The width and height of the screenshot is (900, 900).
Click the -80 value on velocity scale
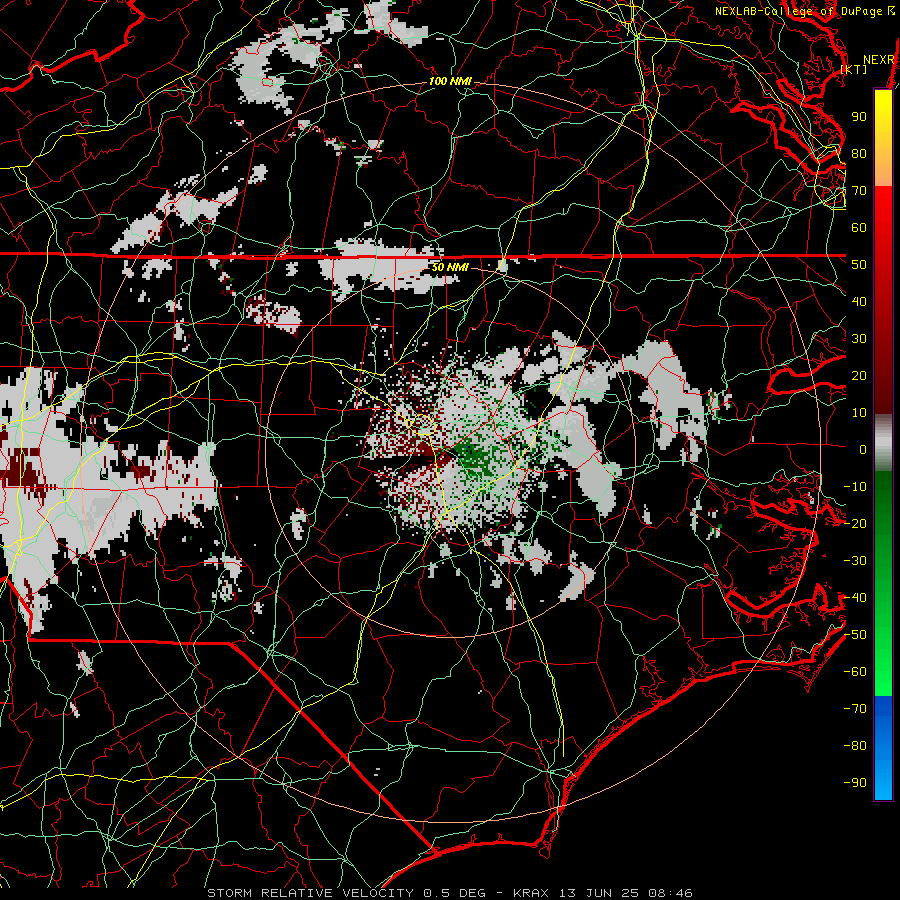[x=855, y=746]
